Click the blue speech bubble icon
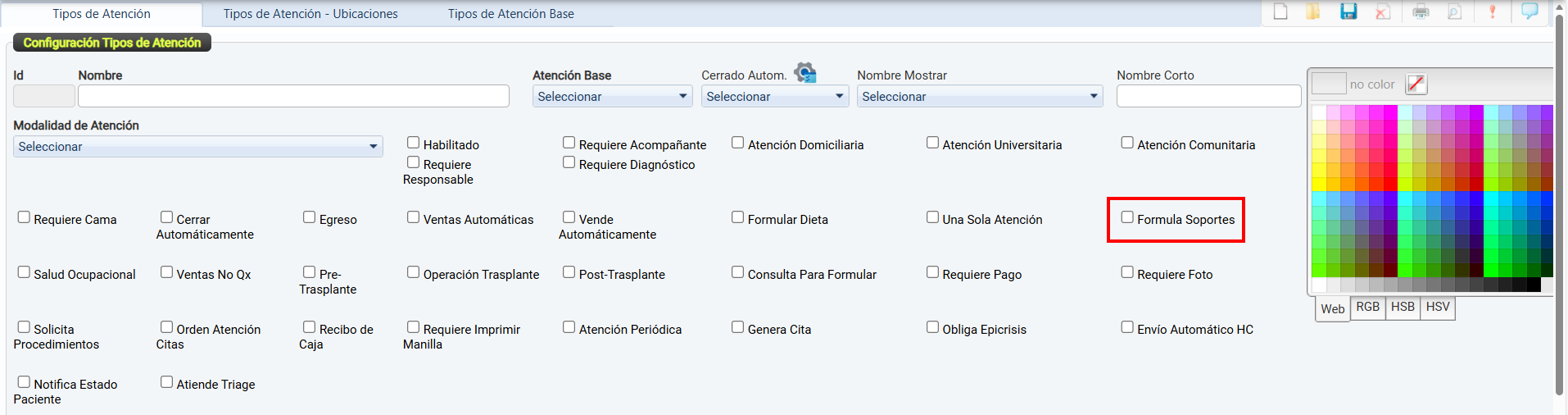The height and width of the screenshot is (415, 1568). [1529, 11]
